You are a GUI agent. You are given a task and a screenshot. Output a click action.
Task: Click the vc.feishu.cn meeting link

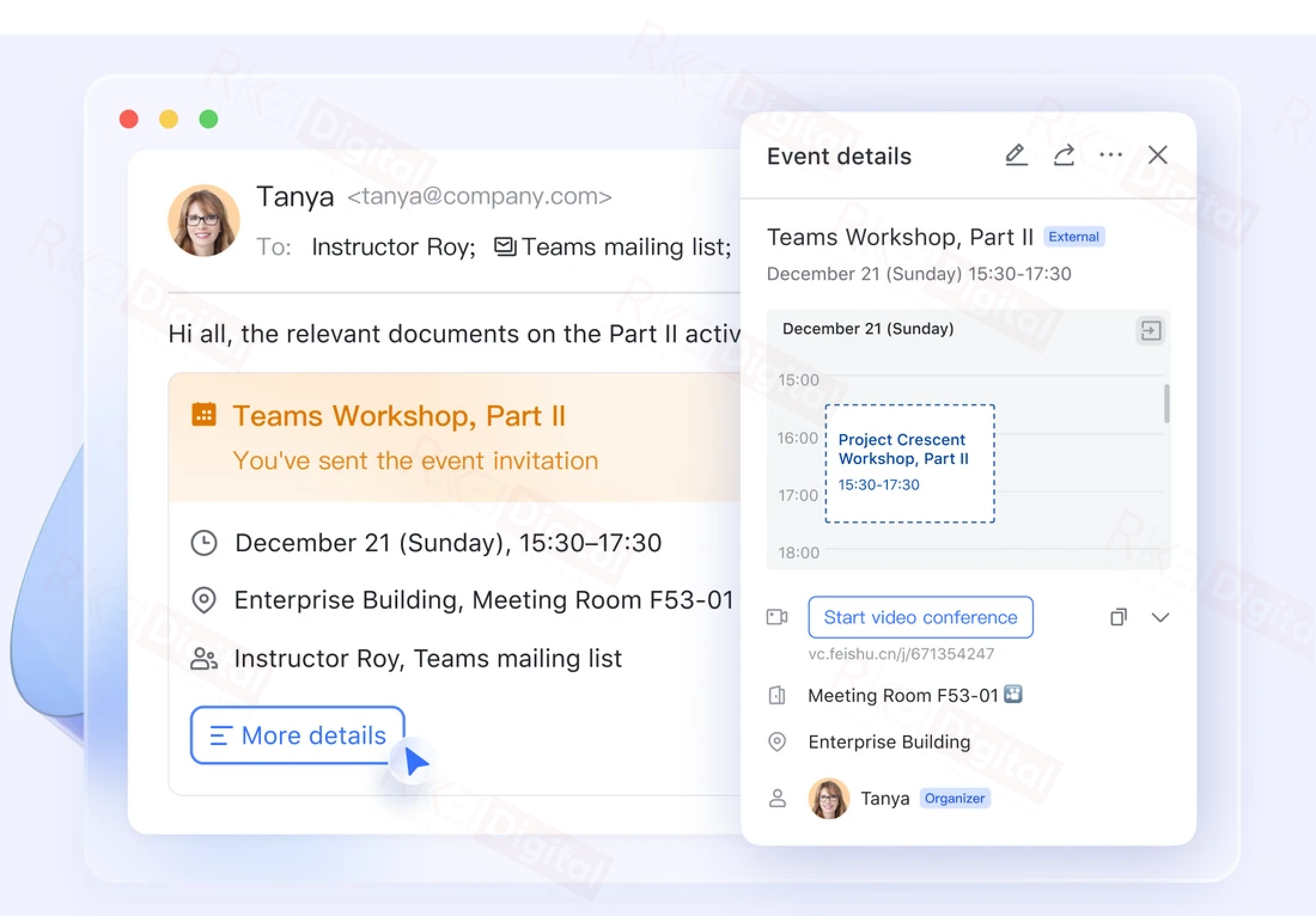(x=901, y=654)
